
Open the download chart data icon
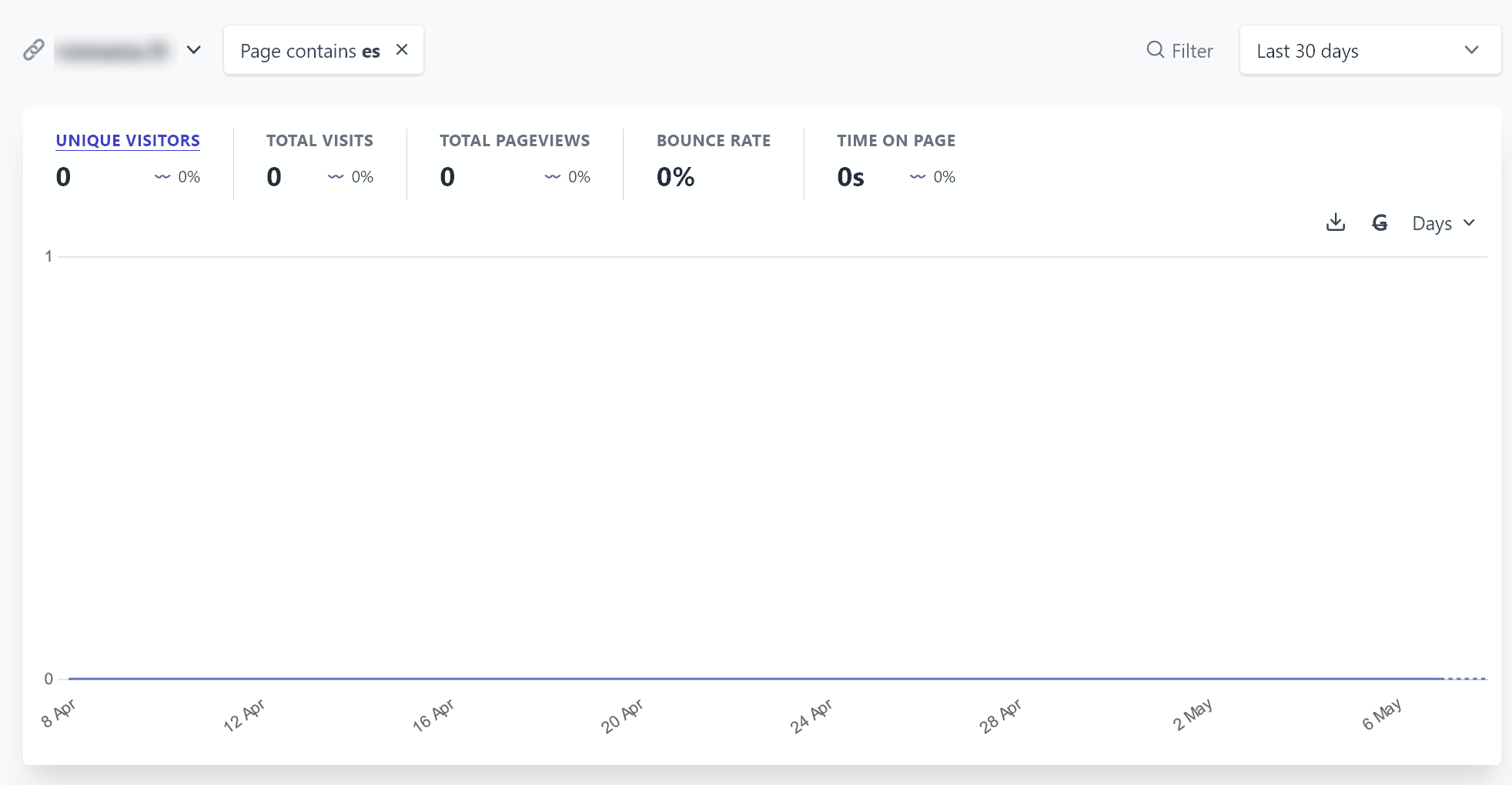click(1336, 222)
